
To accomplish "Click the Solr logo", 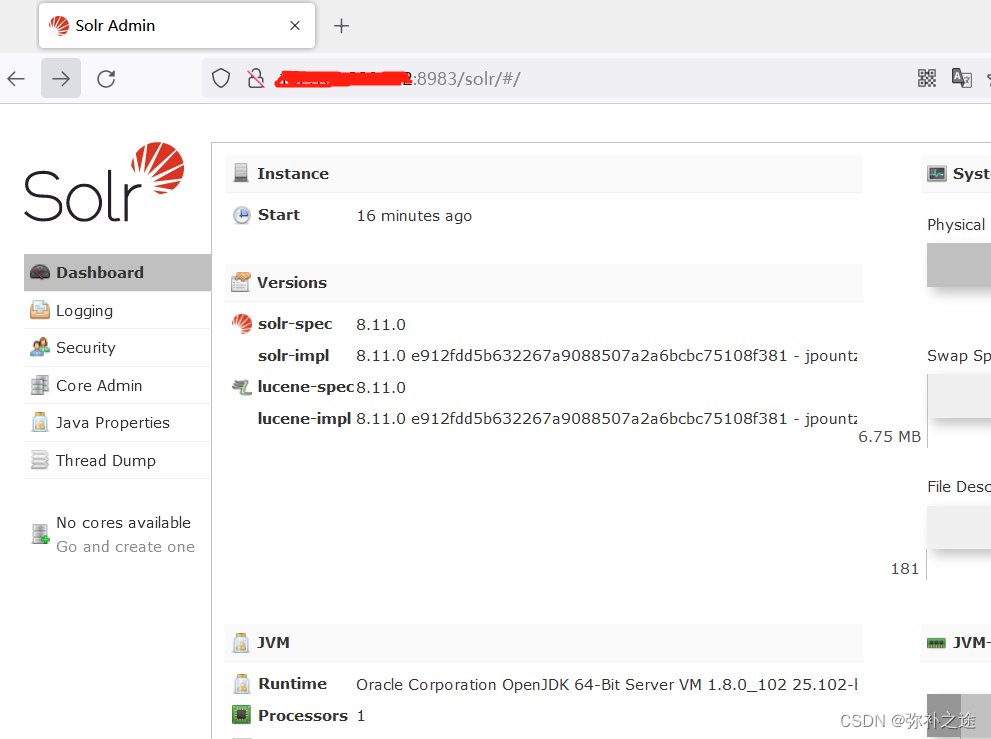I will pos(104,182).
